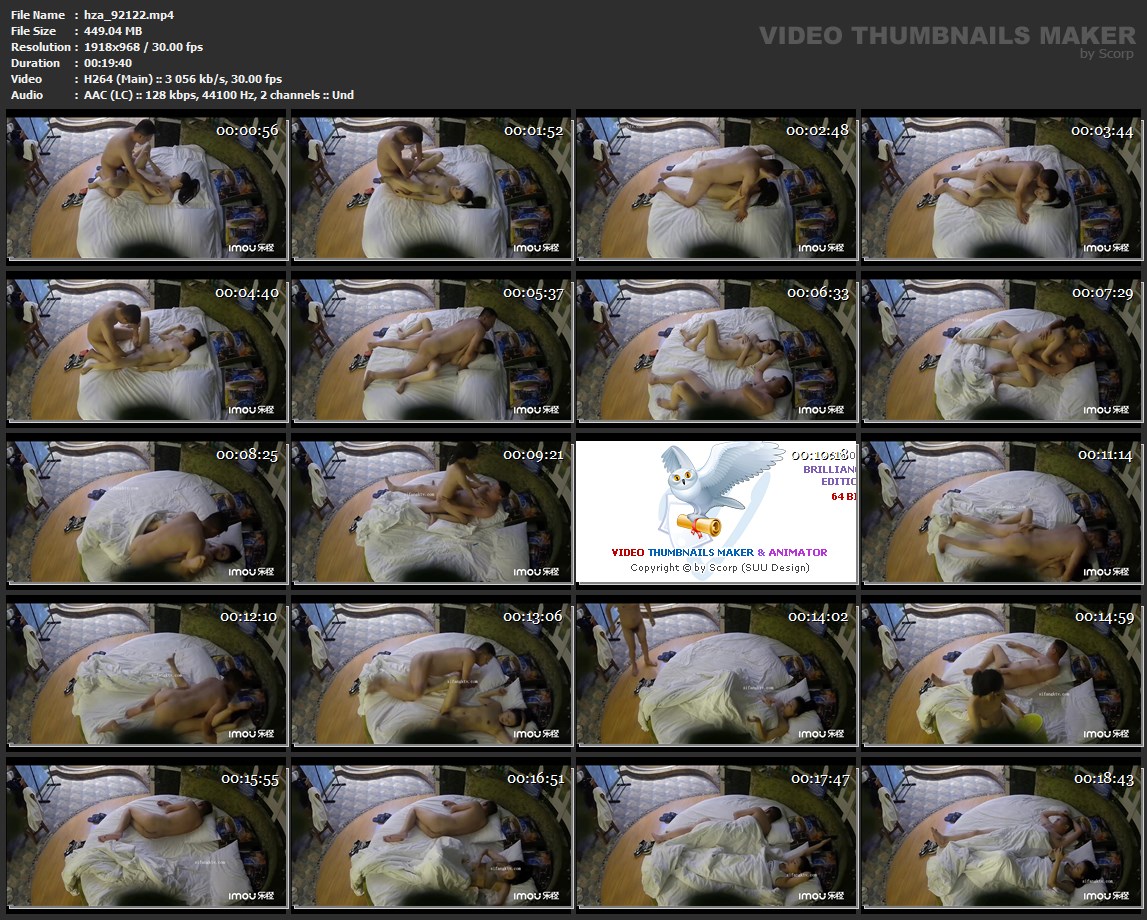The image size is (1147, 920).
Task: Select the thumbnail stamped 00:17:47
Action: tap(716, 836)
